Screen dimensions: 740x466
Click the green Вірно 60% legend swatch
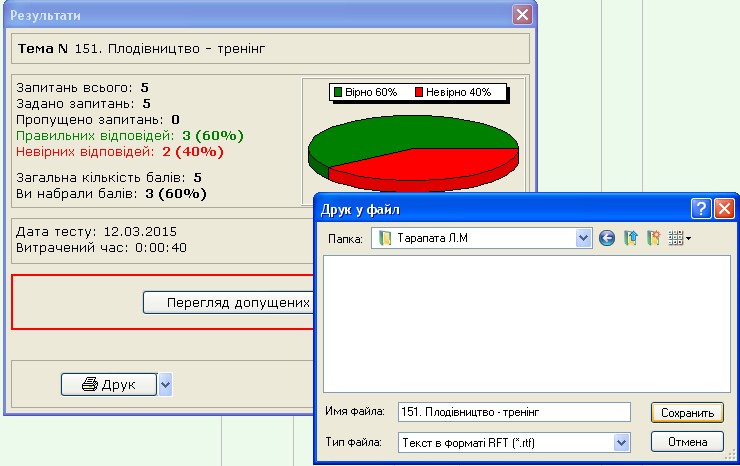(337, 92)
